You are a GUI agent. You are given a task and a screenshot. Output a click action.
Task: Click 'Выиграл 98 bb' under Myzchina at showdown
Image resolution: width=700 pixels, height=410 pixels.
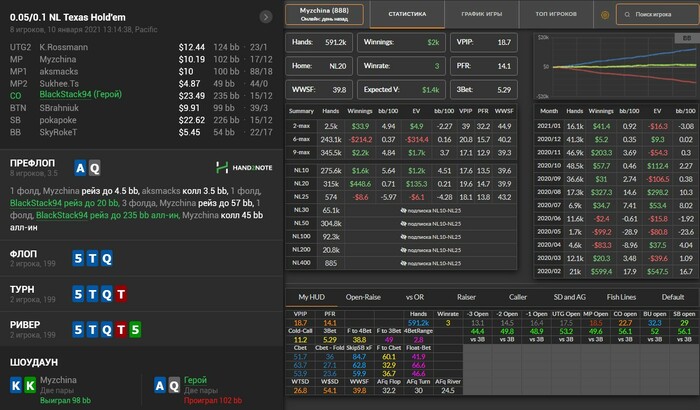click(x=65, y=401)
